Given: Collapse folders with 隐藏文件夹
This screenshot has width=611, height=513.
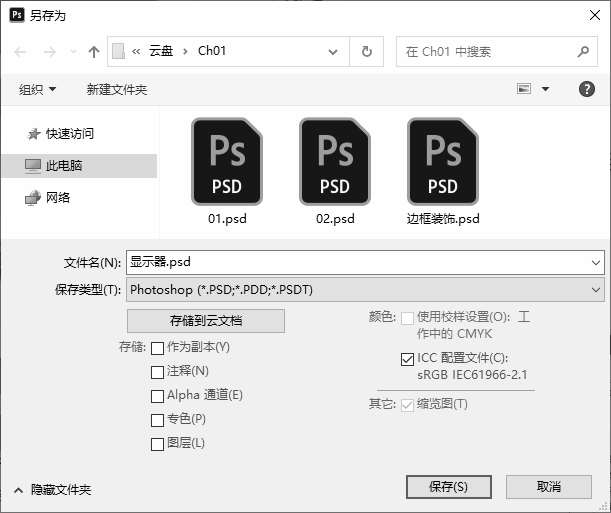Looking at the screenshot, I should point(53,490).
